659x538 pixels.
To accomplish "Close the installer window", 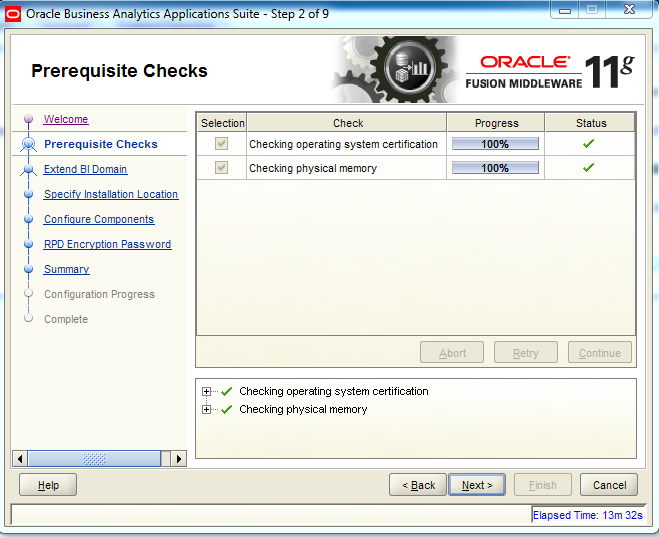I will [629, 10].
